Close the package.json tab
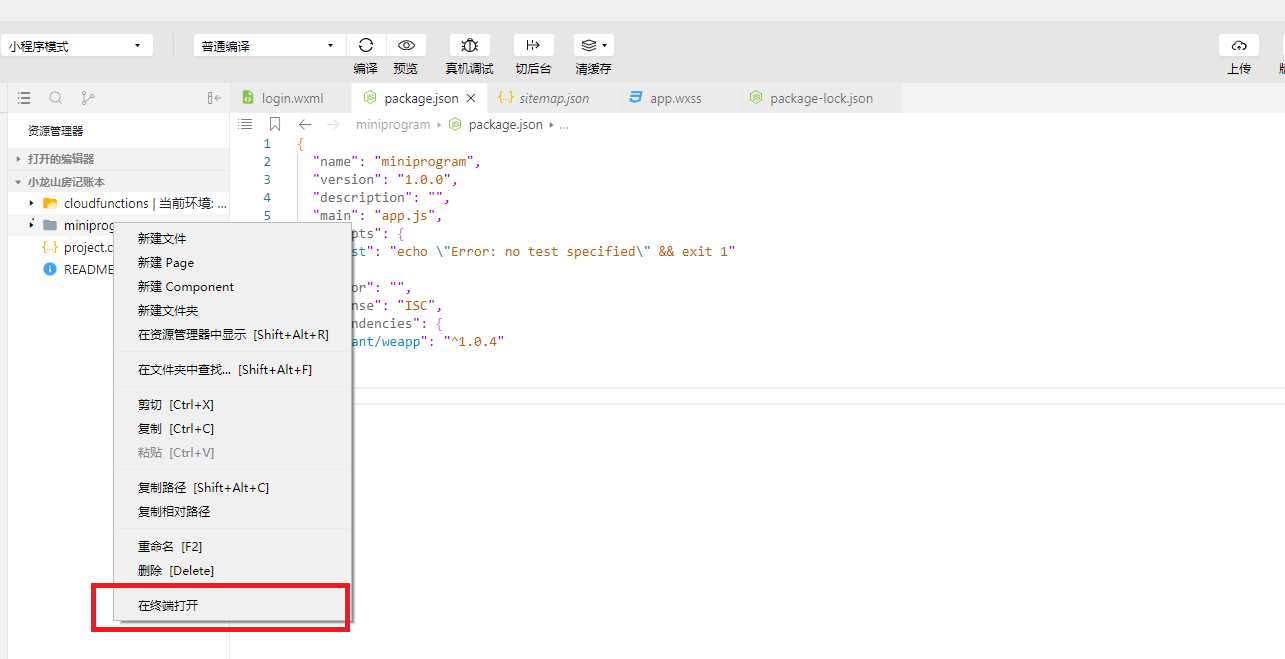 (471, 98)
